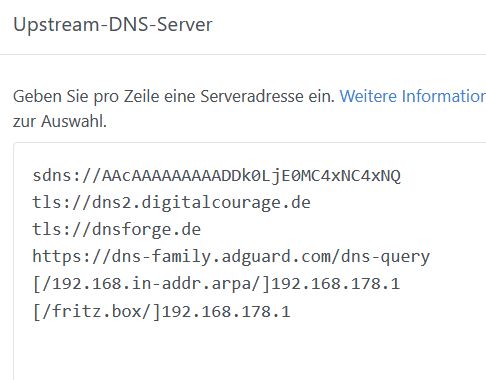Click the word adguard in the https entry
This screenshot has height=380, width=486.
pyautogui.click(x=256, y=257)
